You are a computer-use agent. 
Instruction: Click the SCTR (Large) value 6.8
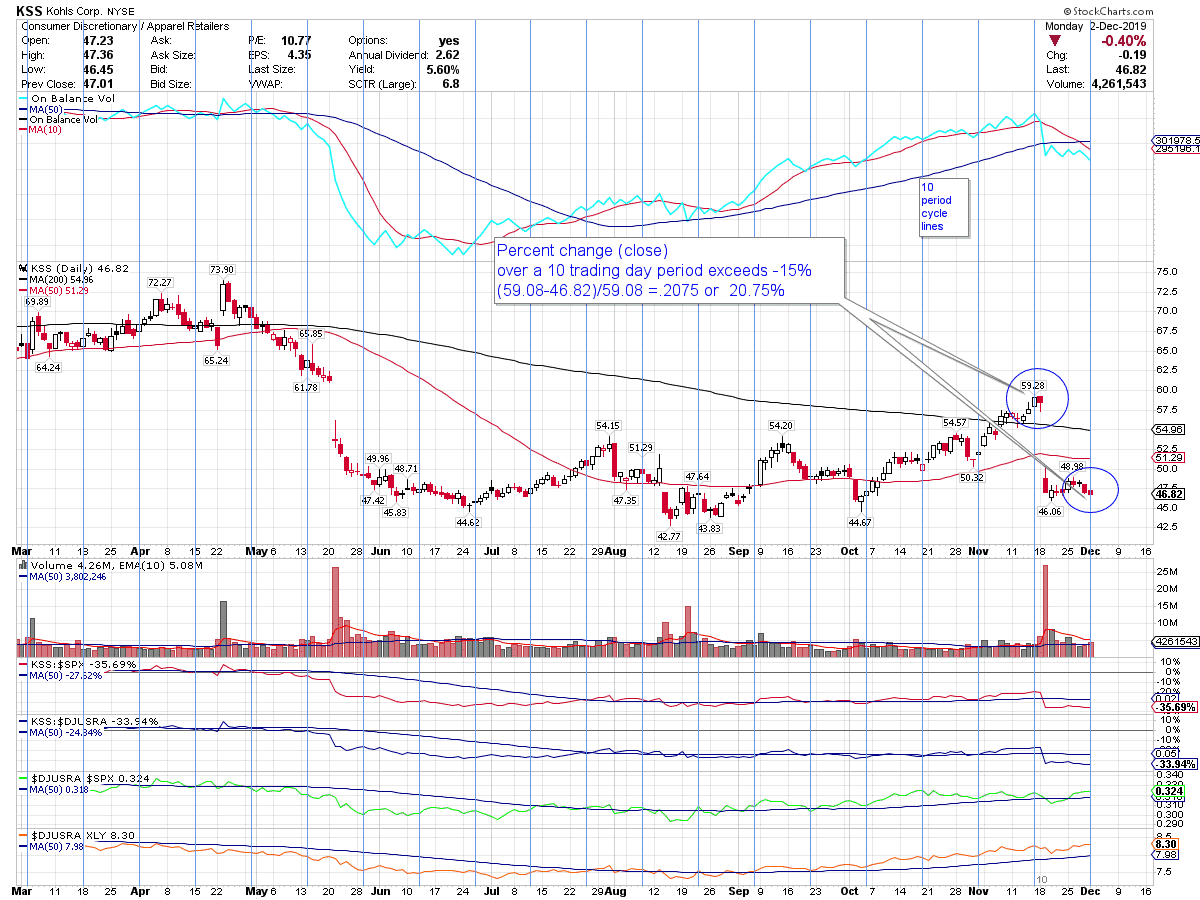pos(451,84)
